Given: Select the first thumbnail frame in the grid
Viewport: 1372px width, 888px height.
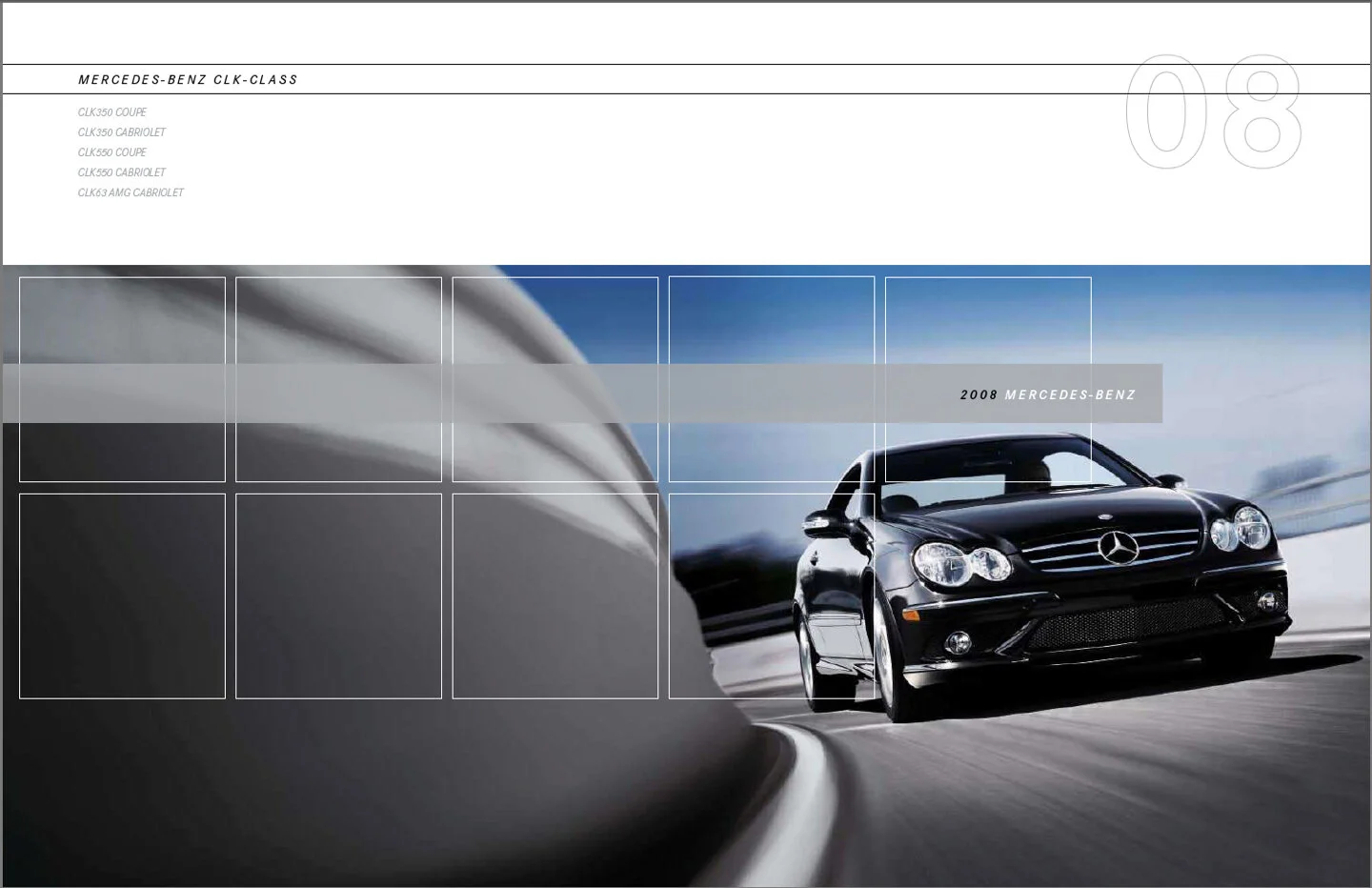Looking at the screenshot, I should click(x=122, y=378).
